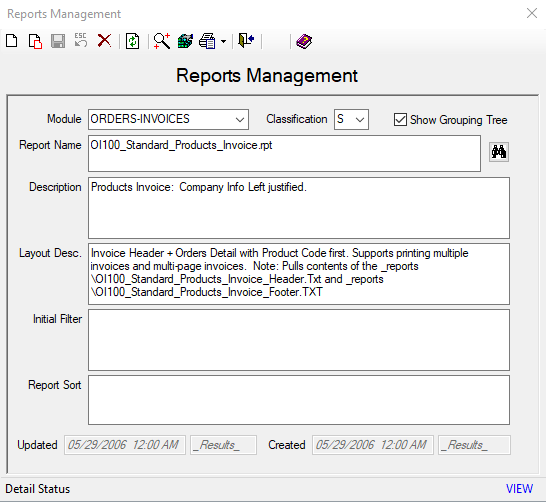Open help with the purple book icon
Screen dimensions: 546x502
pyautogui.click(x=304, y=41)
